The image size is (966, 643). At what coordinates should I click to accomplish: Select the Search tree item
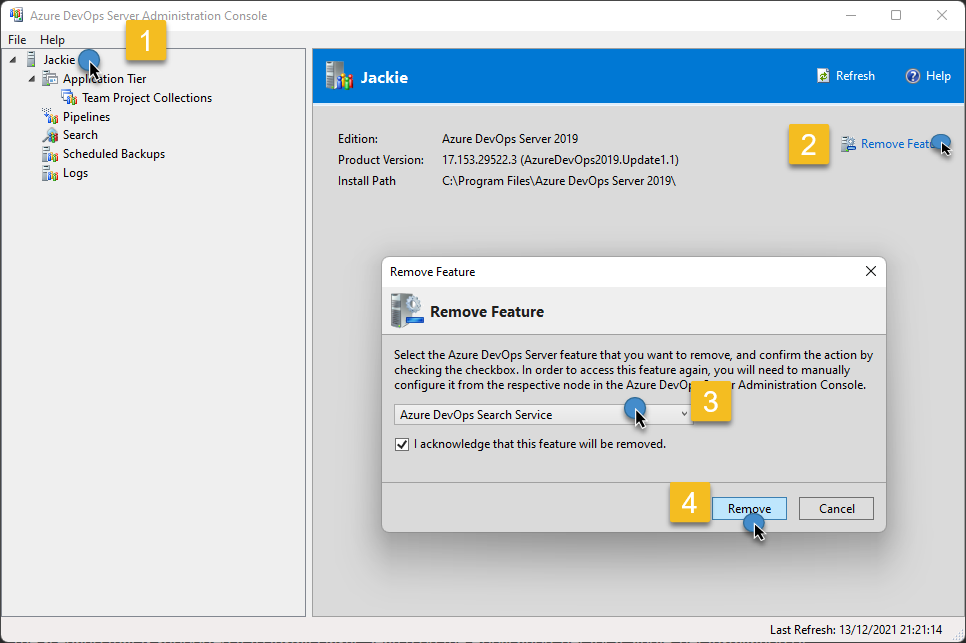tap(80, 135)
